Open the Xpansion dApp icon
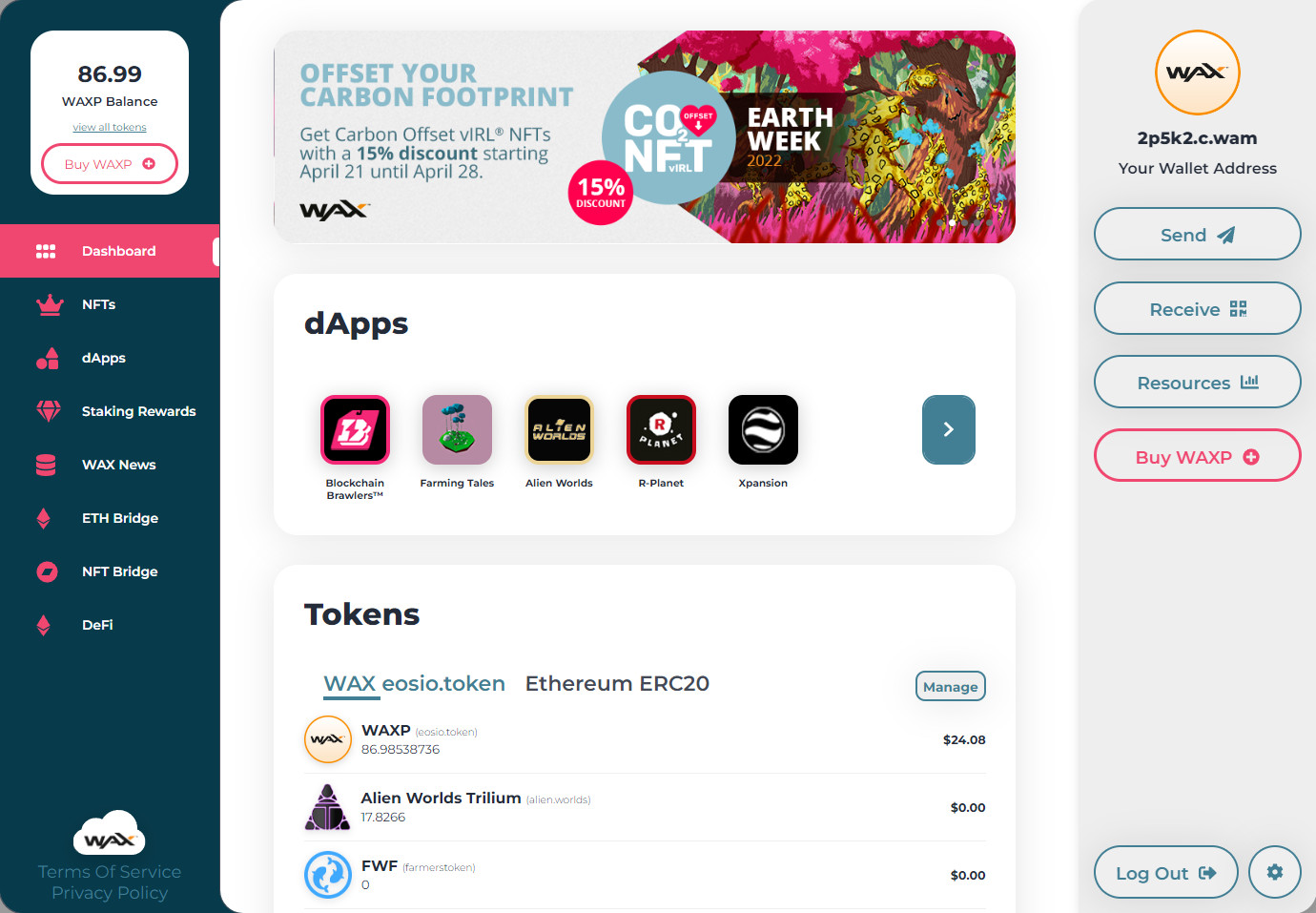The width and height of the screenshot is (1316, 913). [763, 429]
